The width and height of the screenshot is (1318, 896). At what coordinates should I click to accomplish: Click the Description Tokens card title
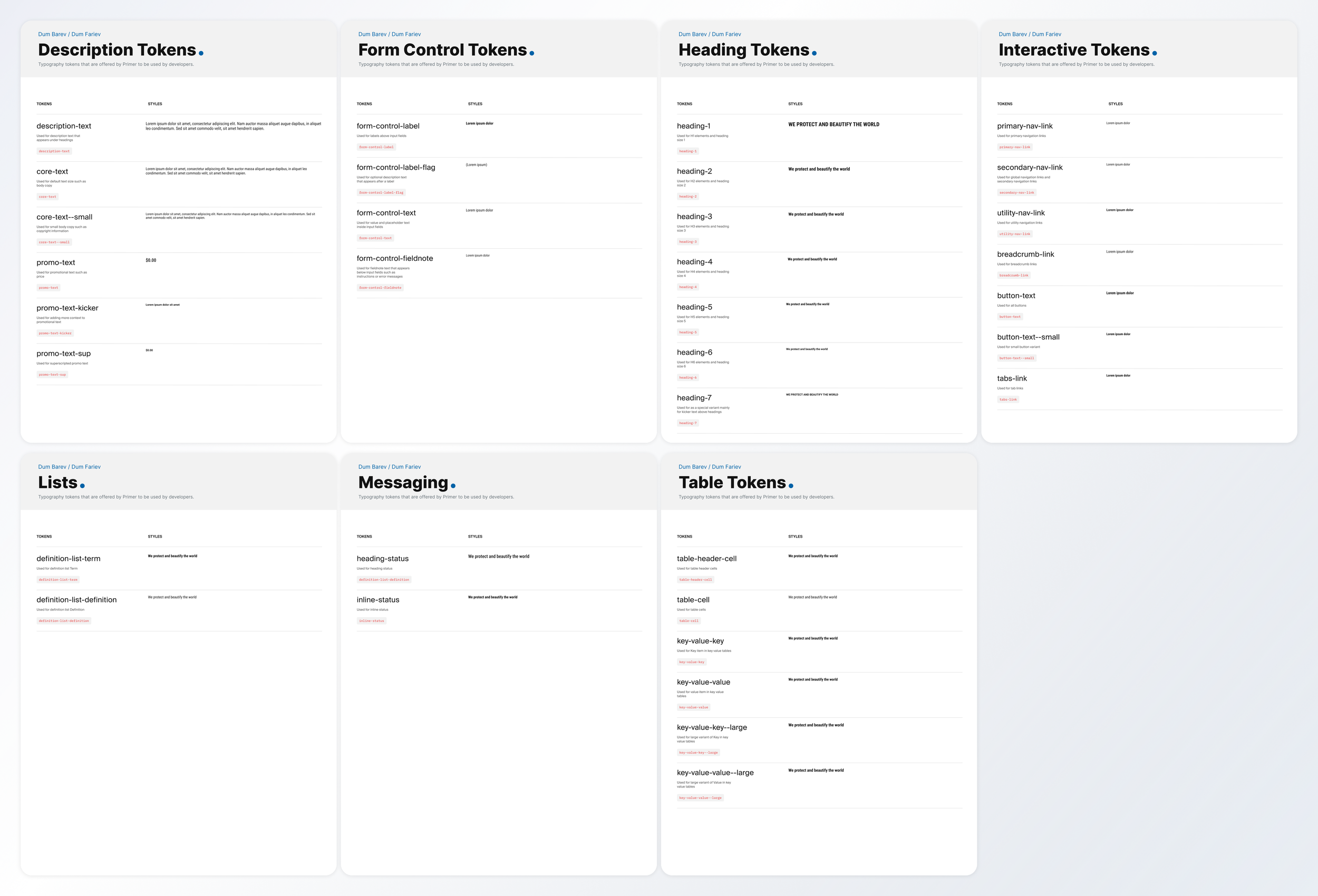(x=117, y=50)
